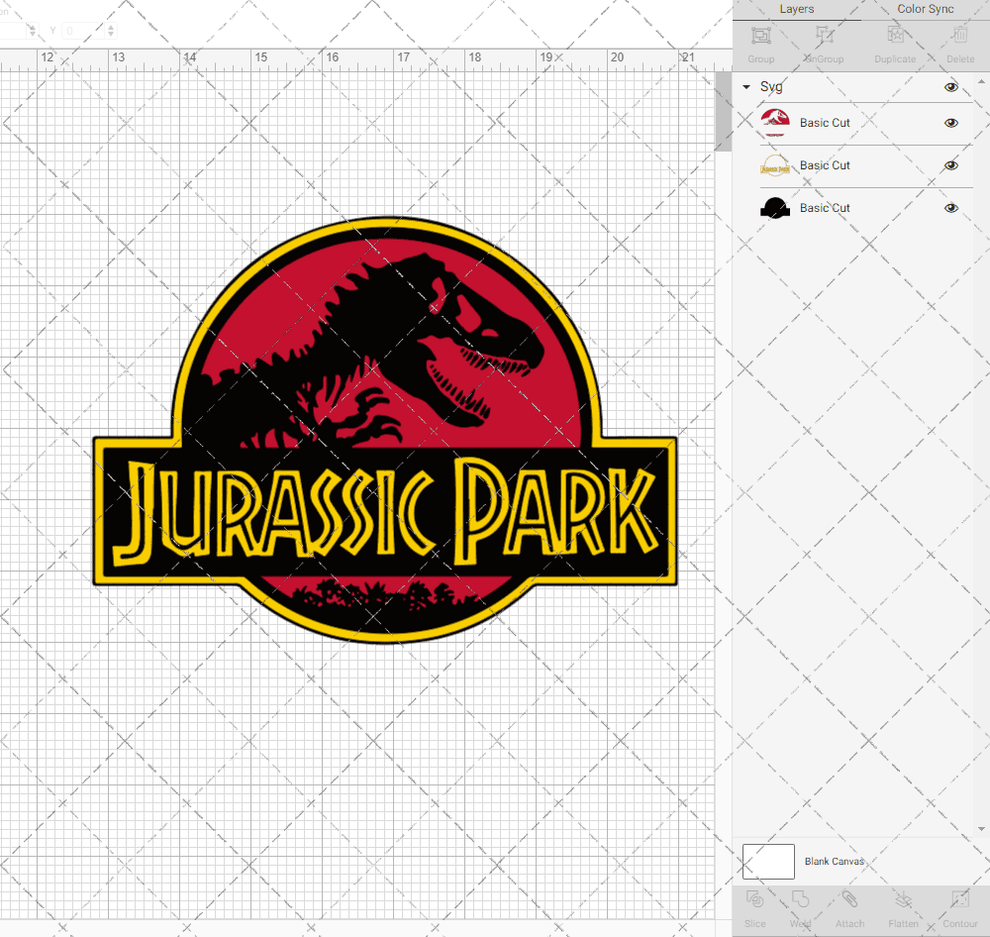Click the UnGroup button
This screenshot has height=937, width=990.
(824, 35)
